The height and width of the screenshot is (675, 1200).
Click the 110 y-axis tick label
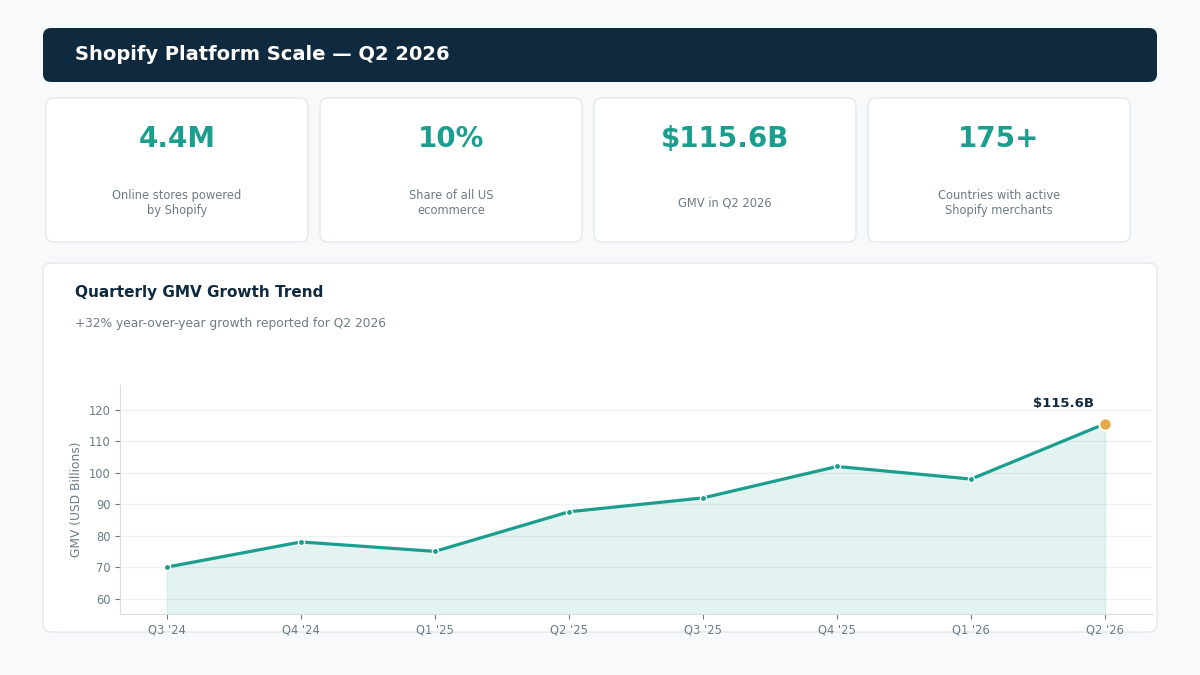tap(99, 441)
